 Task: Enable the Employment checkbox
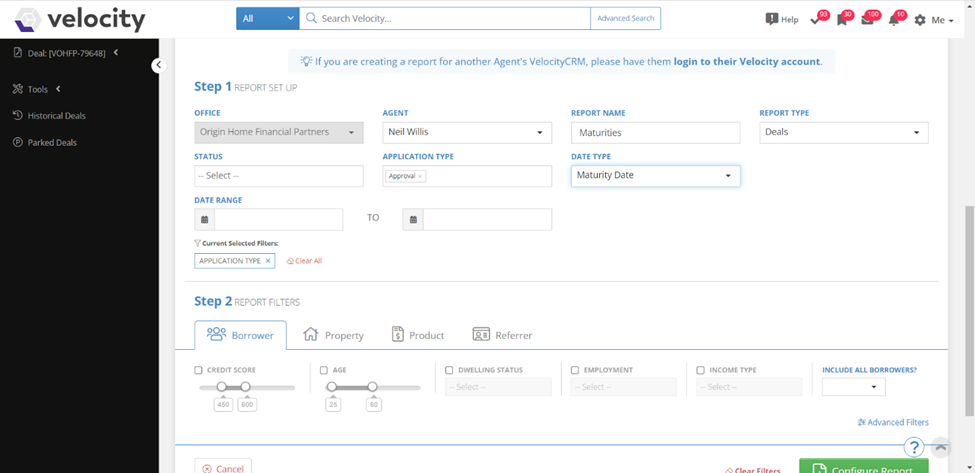(575, 370)
